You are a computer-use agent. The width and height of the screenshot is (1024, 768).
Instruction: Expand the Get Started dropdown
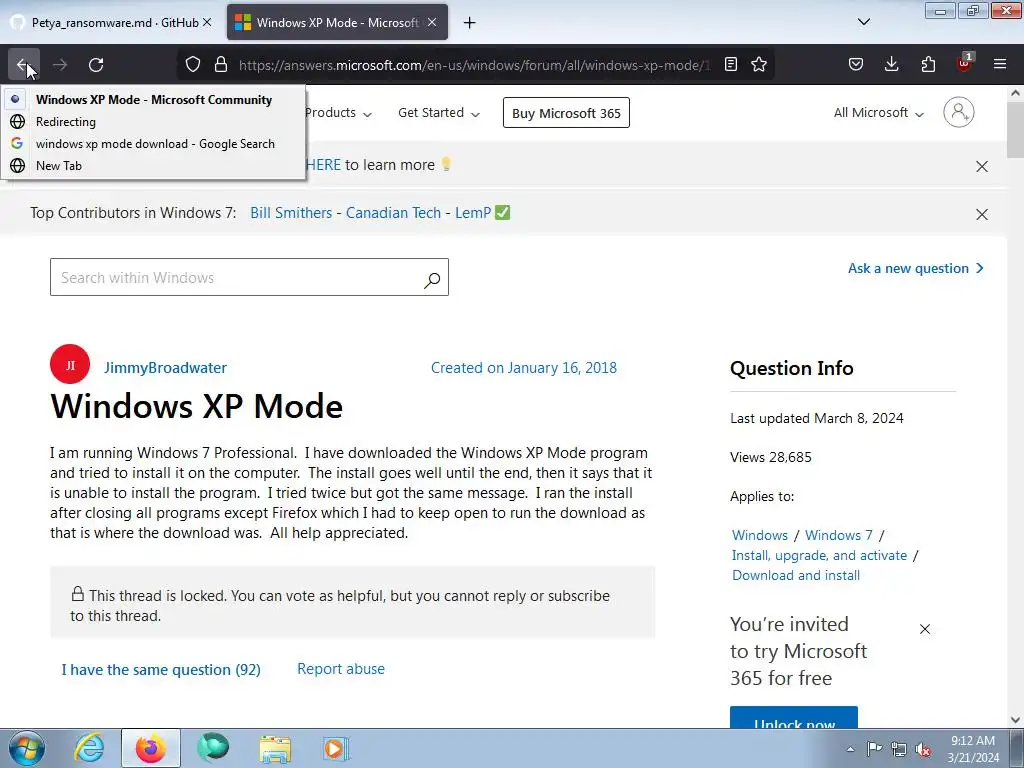click(439, 113)
